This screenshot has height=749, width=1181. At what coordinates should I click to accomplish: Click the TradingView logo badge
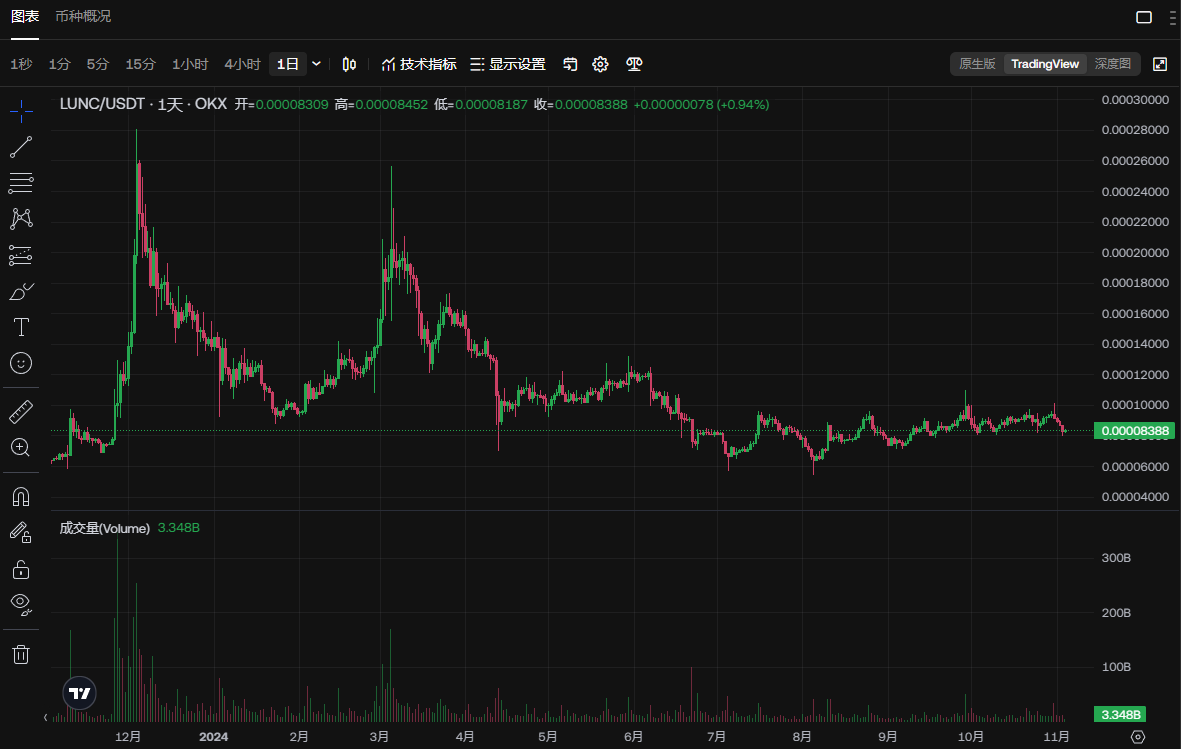(79, 693)
